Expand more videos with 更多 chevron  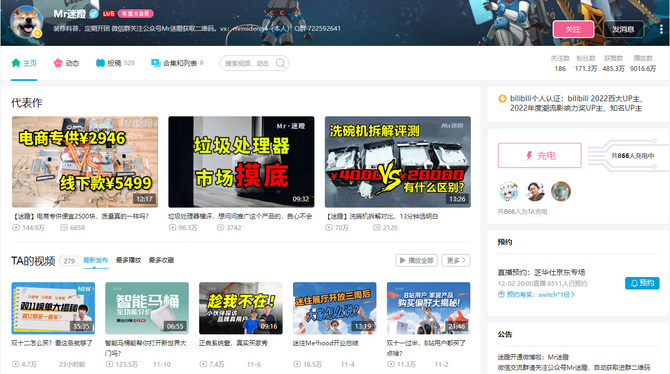[456, 260]
